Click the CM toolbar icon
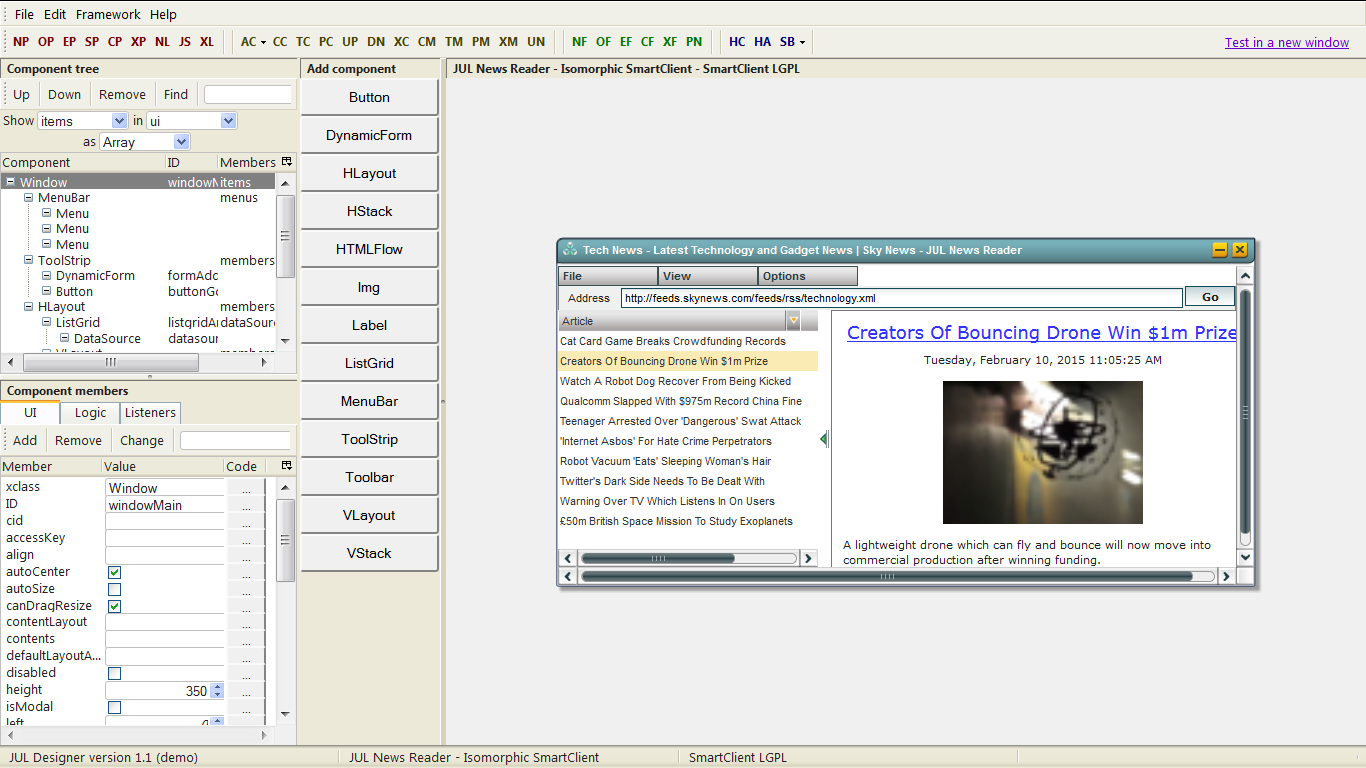The height and width of the screenshot is (768, 1366). click(x=427, y=41)
